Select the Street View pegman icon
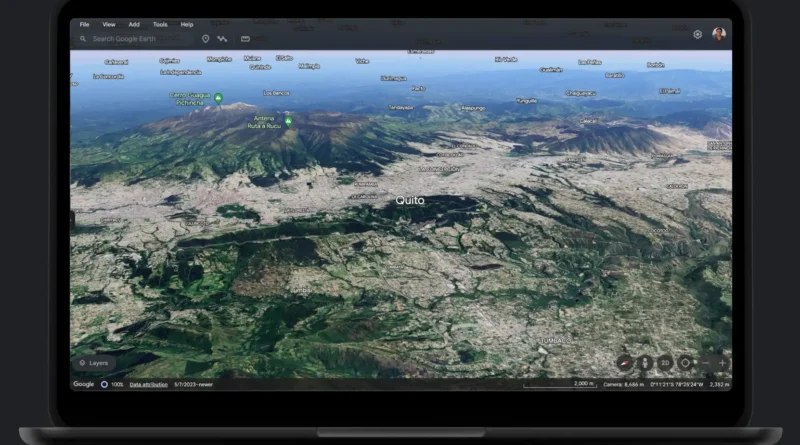This screenshot has height=445, width=800. click(645, 363)
